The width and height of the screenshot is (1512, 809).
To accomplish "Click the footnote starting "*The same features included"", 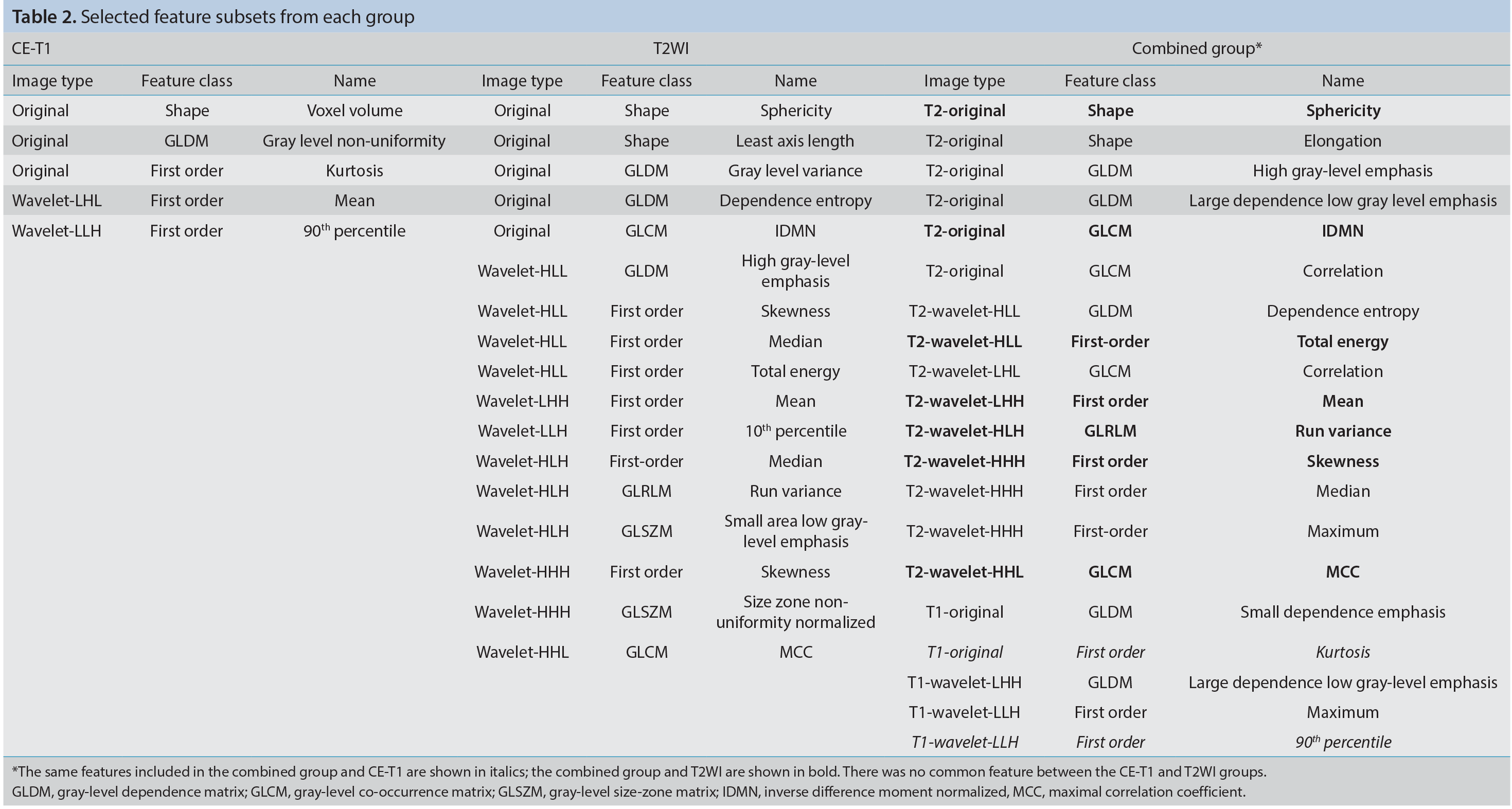I will pyautogui.click(x=638, y=771).
